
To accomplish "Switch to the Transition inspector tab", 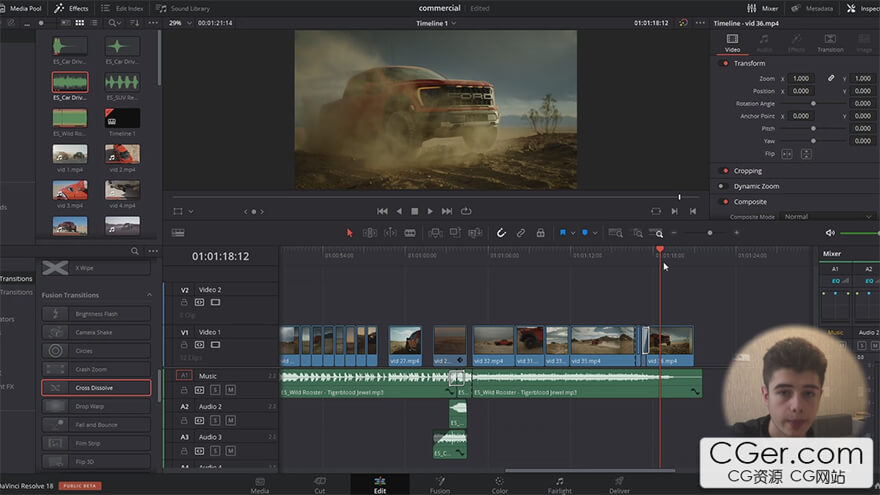I will tap(830, 43).
